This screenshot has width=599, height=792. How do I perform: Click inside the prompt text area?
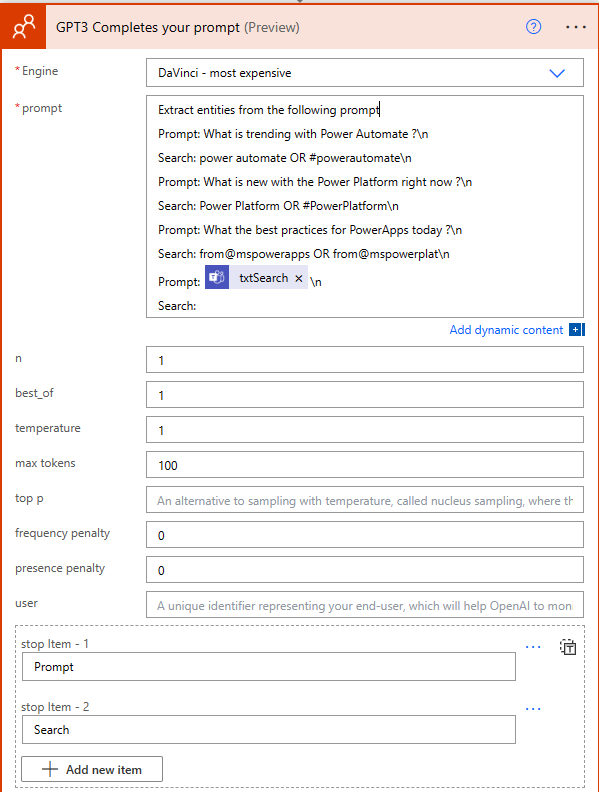coord(365,207)
